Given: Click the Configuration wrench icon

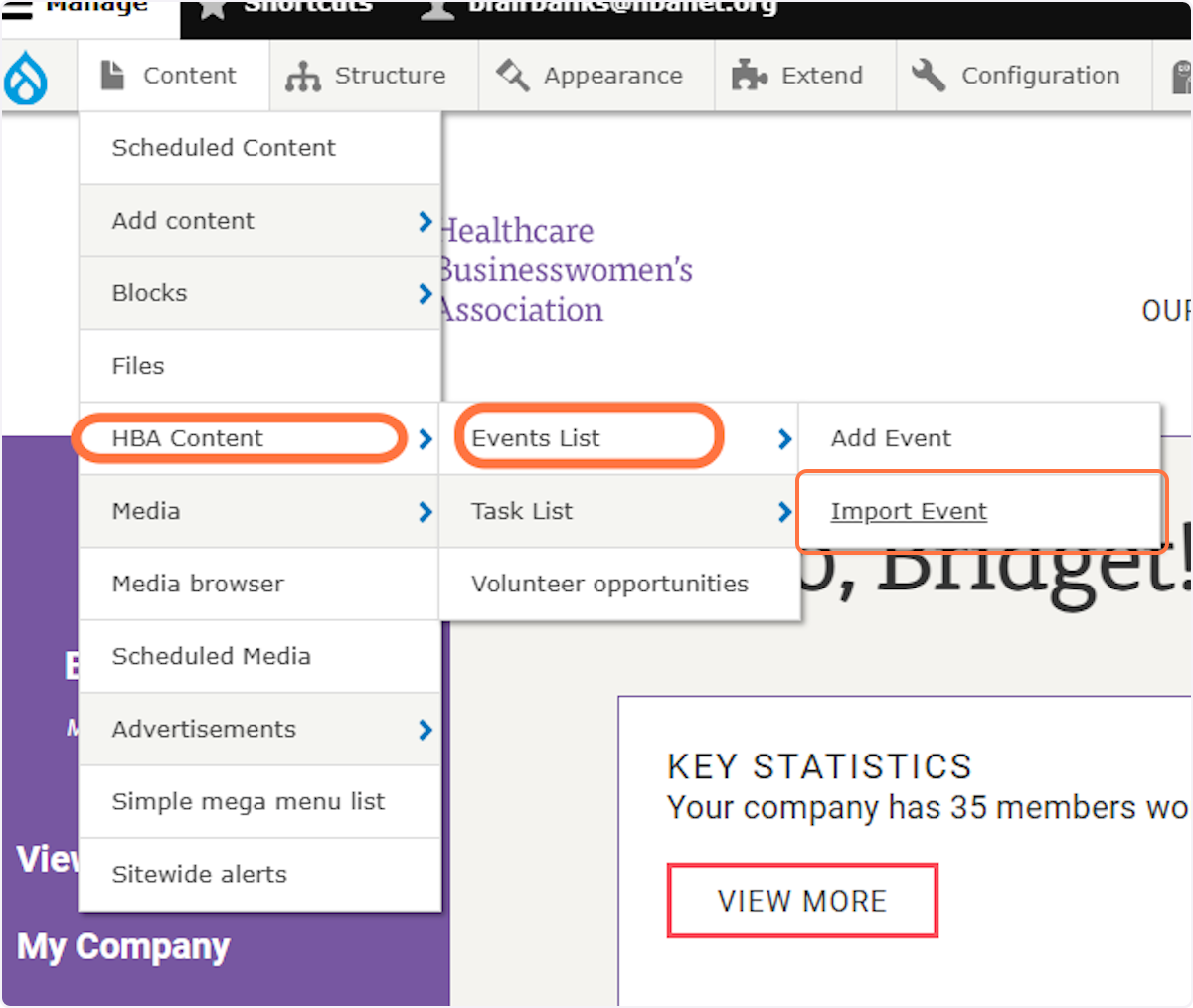Looking at the screenshot, I should tap(927, 74).
